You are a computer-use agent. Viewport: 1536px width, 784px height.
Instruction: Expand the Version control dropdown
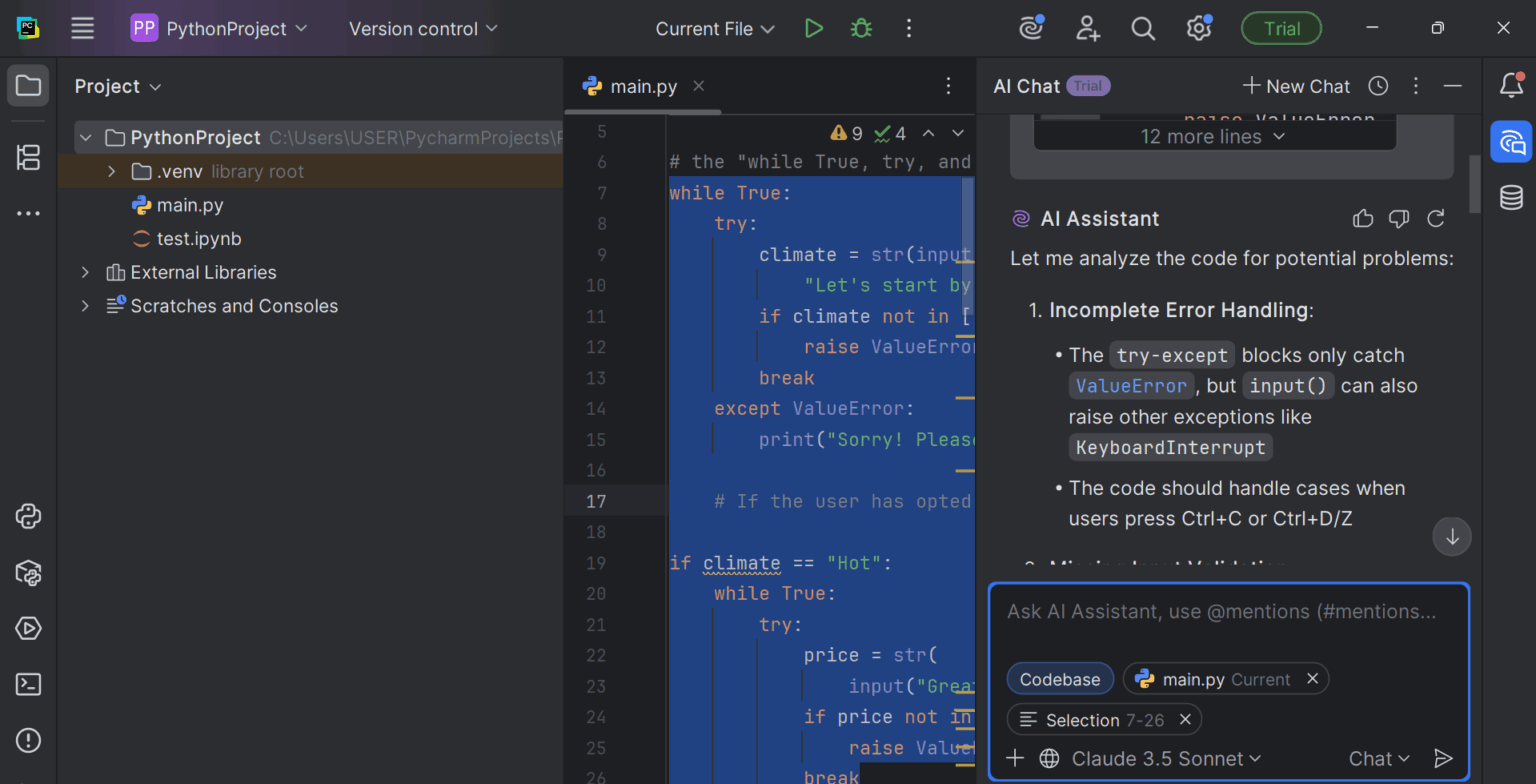pyautogui.click(x=422, y=28)
